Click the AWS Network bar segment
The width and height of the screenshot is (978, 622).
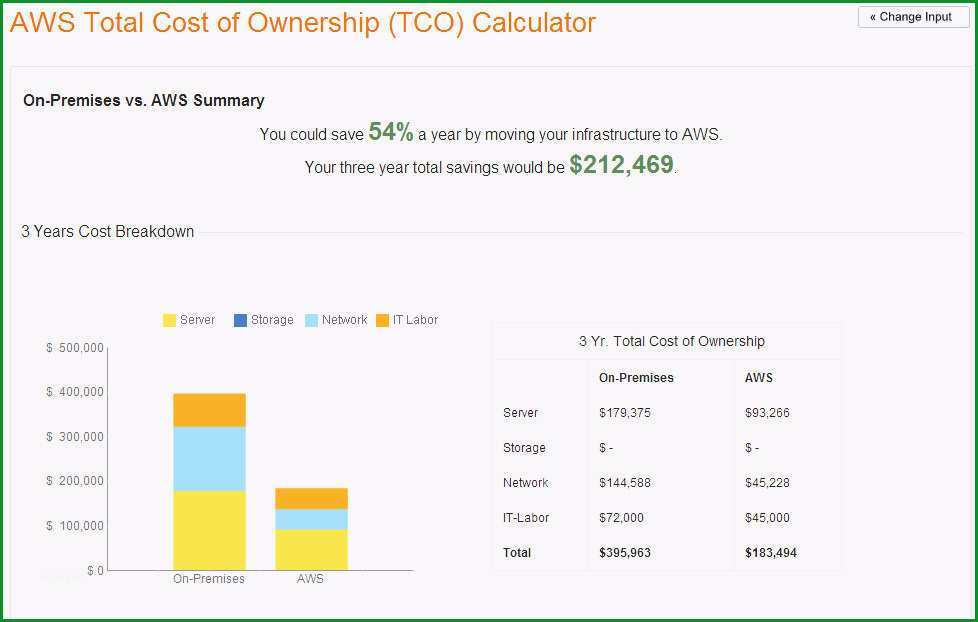pyautogui.click(x=311, y=519)
